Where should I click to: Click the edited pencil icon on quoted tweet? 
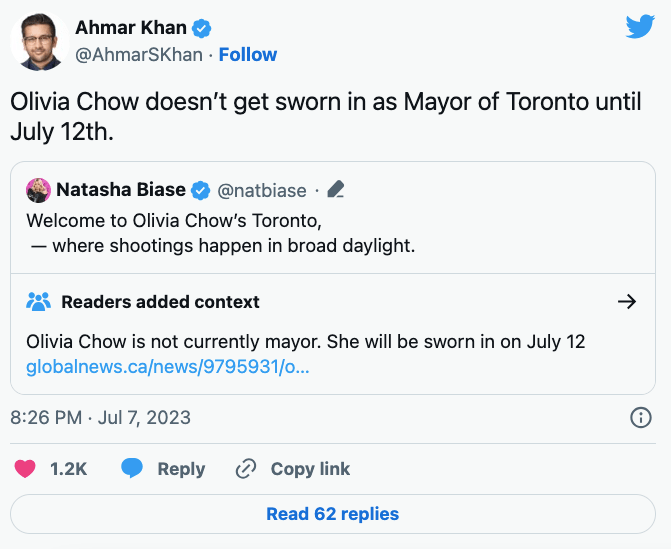[x=336, y=190]
